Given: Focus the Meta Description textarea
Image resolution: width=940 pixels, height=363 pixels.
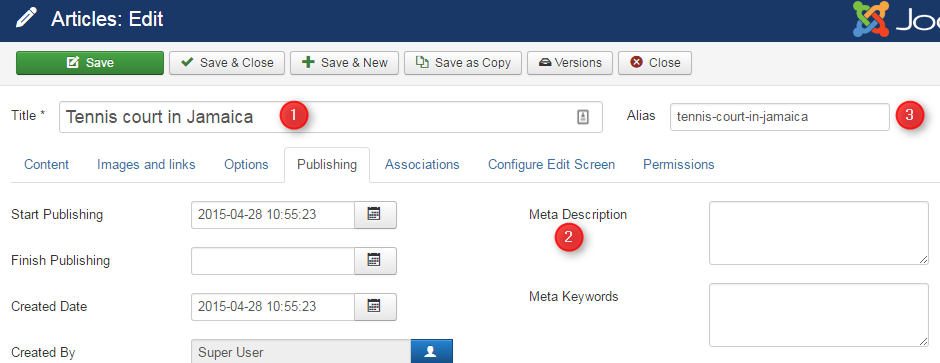Looking at the screenshot, I should point(819,233).
